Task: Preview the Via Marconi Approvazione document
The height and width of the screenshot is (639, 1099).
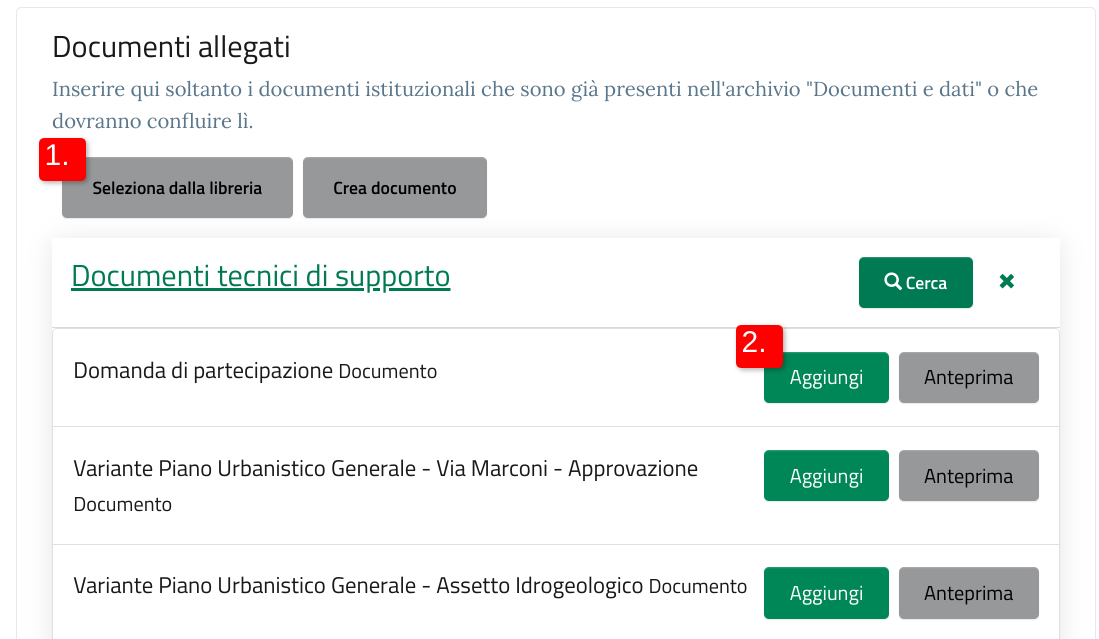Action: (969, 476)
